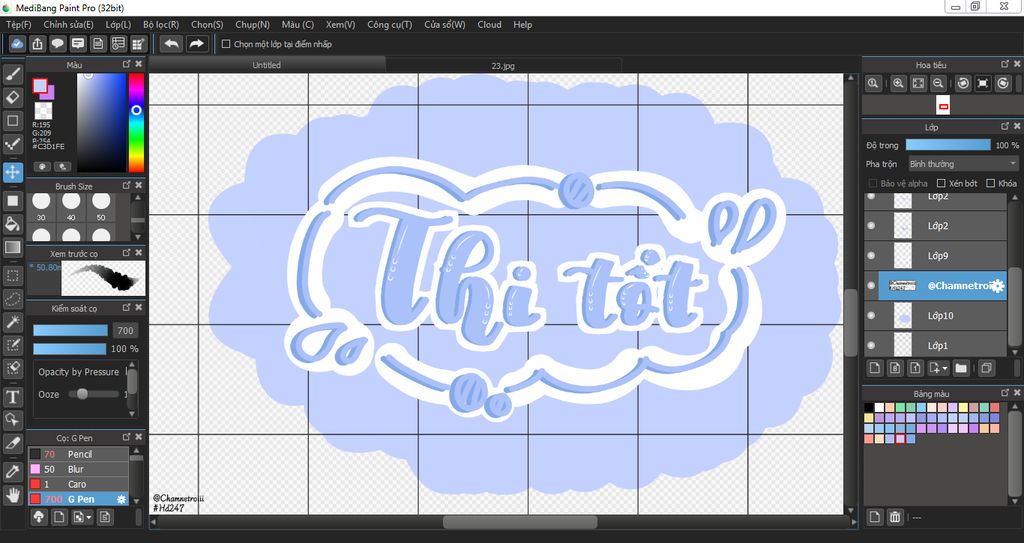Viewport: 1024px width, 543px height.
Task: Click the brush cloud download icon
Action: [x=39, y=517]
